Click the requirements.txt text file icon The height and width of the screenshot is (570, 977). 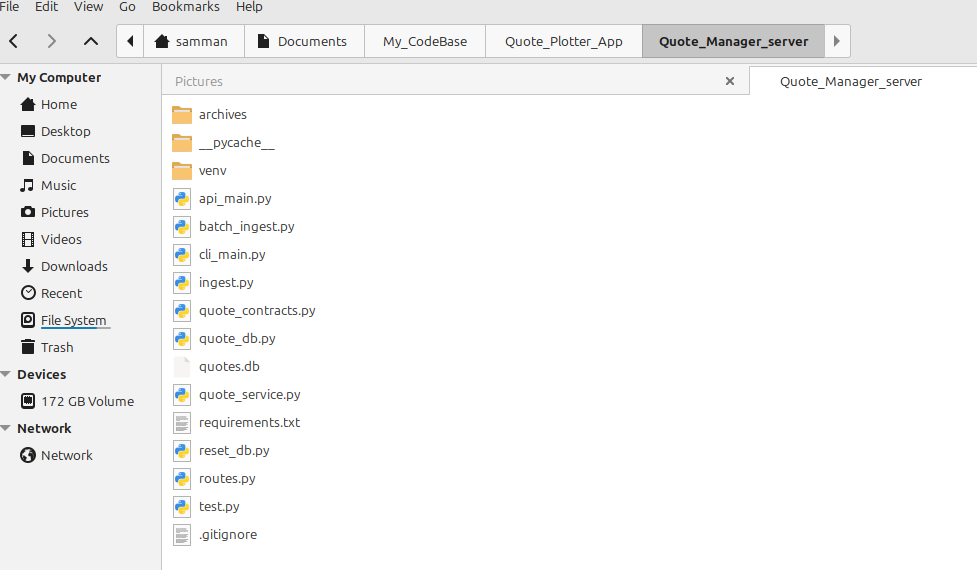click(182, 423)
